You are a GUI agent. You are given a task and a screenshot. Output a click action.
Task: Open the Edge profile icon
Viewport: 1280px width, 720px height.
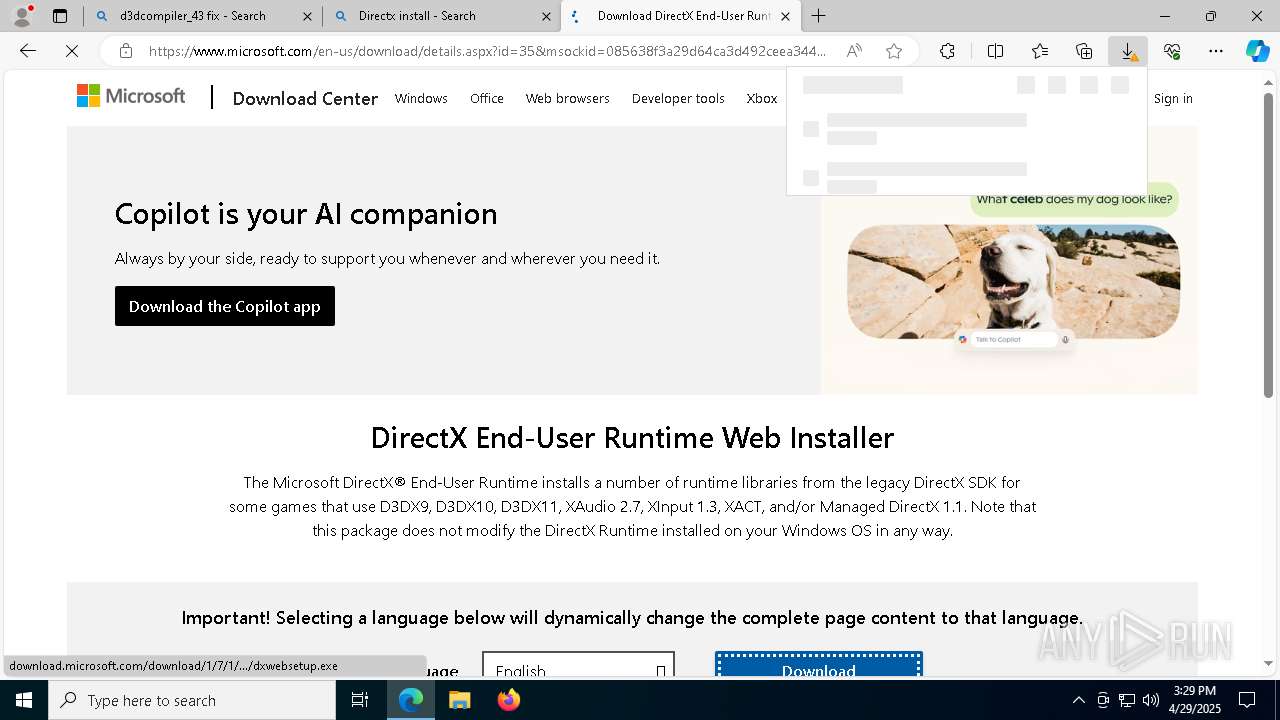22,15
